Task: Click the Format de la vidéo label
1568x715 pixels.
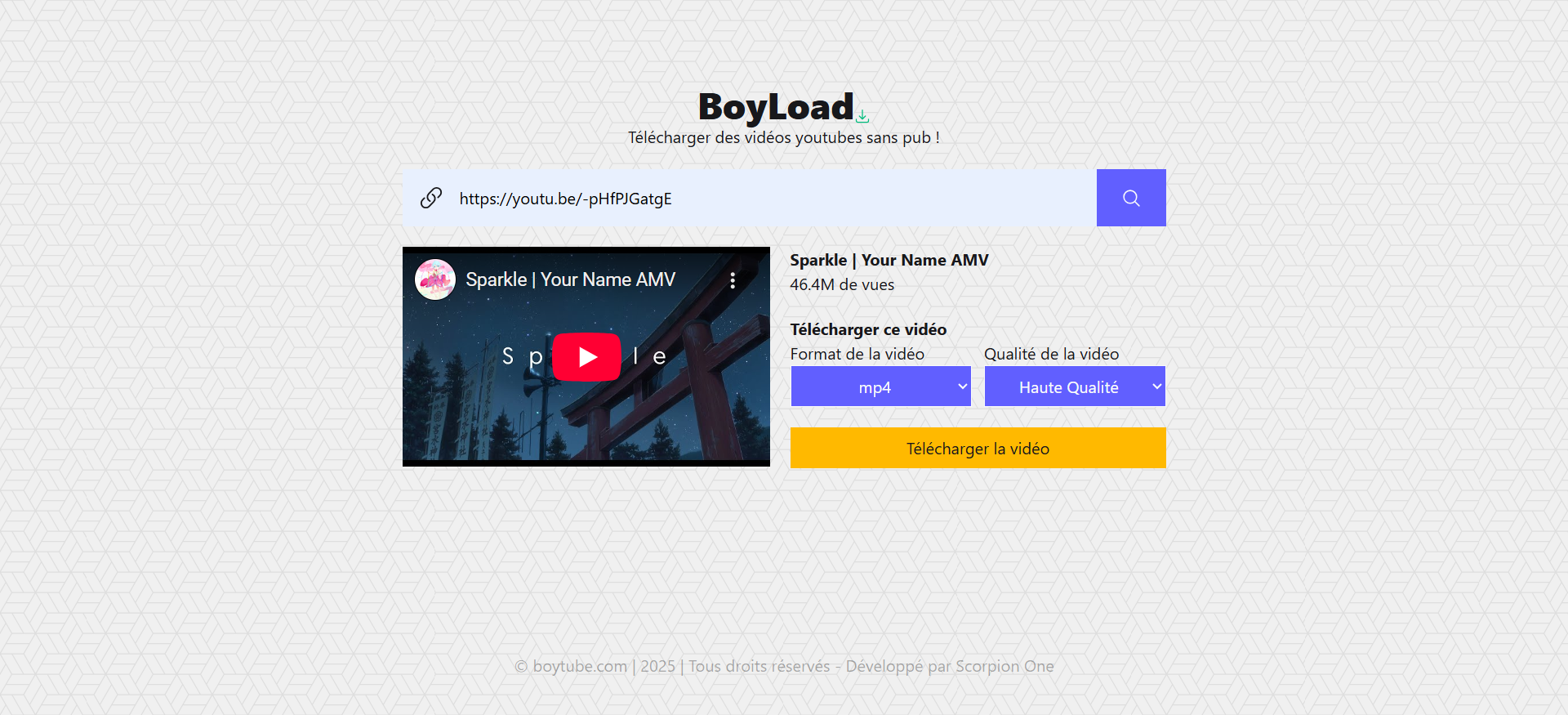Action: [x=857, y=354]
